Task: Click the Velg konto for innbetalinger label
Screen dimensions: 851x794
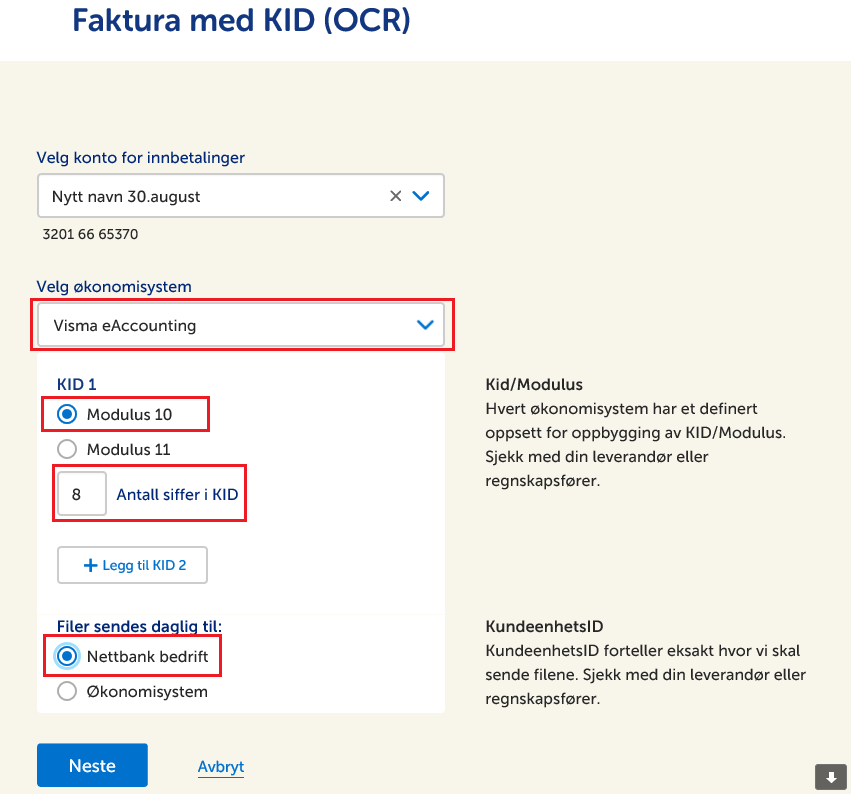Action: coord(141,157)
